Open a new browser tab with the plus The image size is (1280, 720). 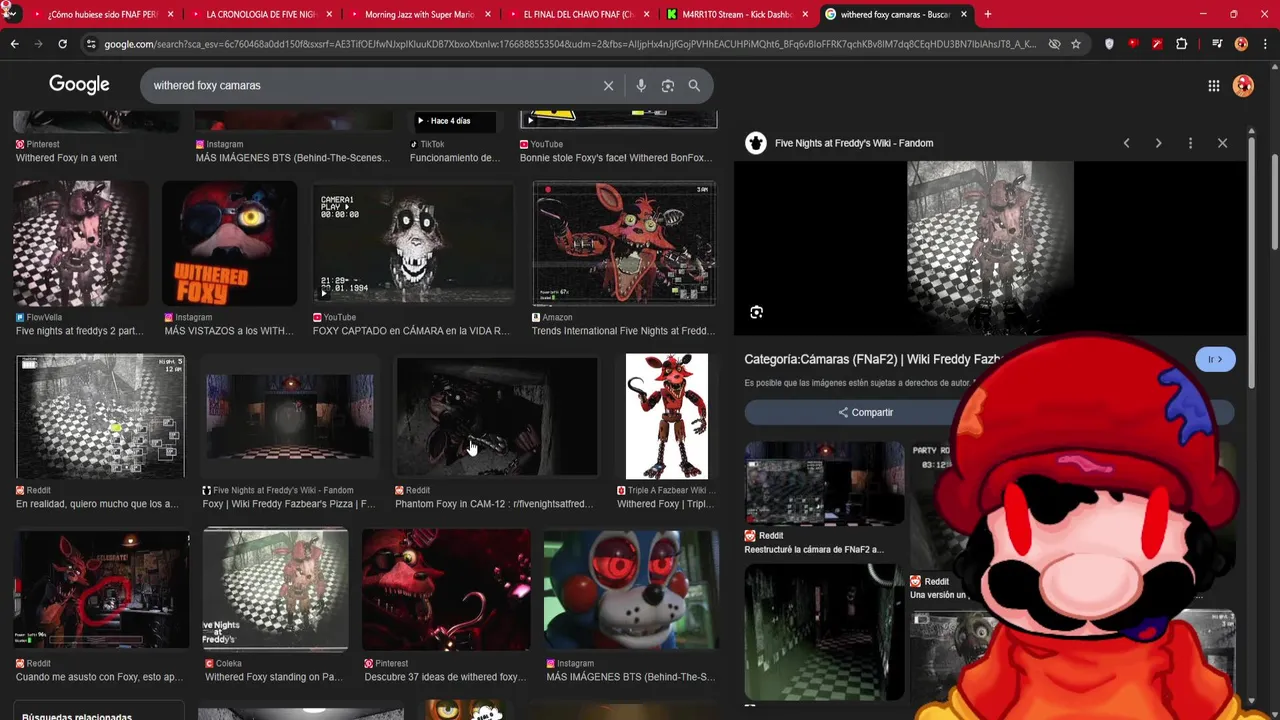987,14
